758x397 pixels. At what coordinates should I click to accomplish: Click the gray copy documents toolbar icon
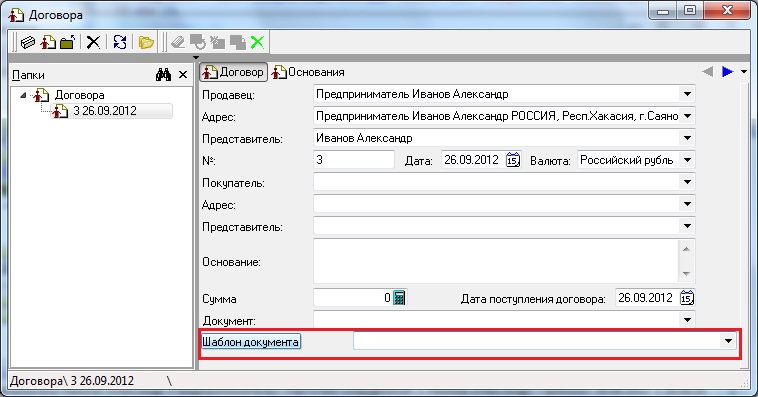click(237, 43)
